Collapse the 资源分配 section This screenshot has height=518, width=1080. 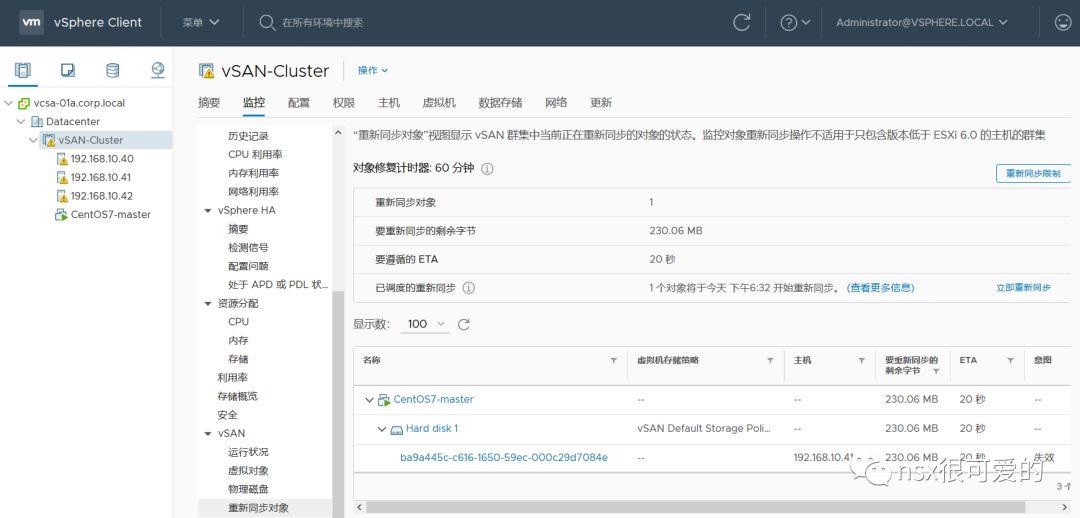click(x=208, y=304)
